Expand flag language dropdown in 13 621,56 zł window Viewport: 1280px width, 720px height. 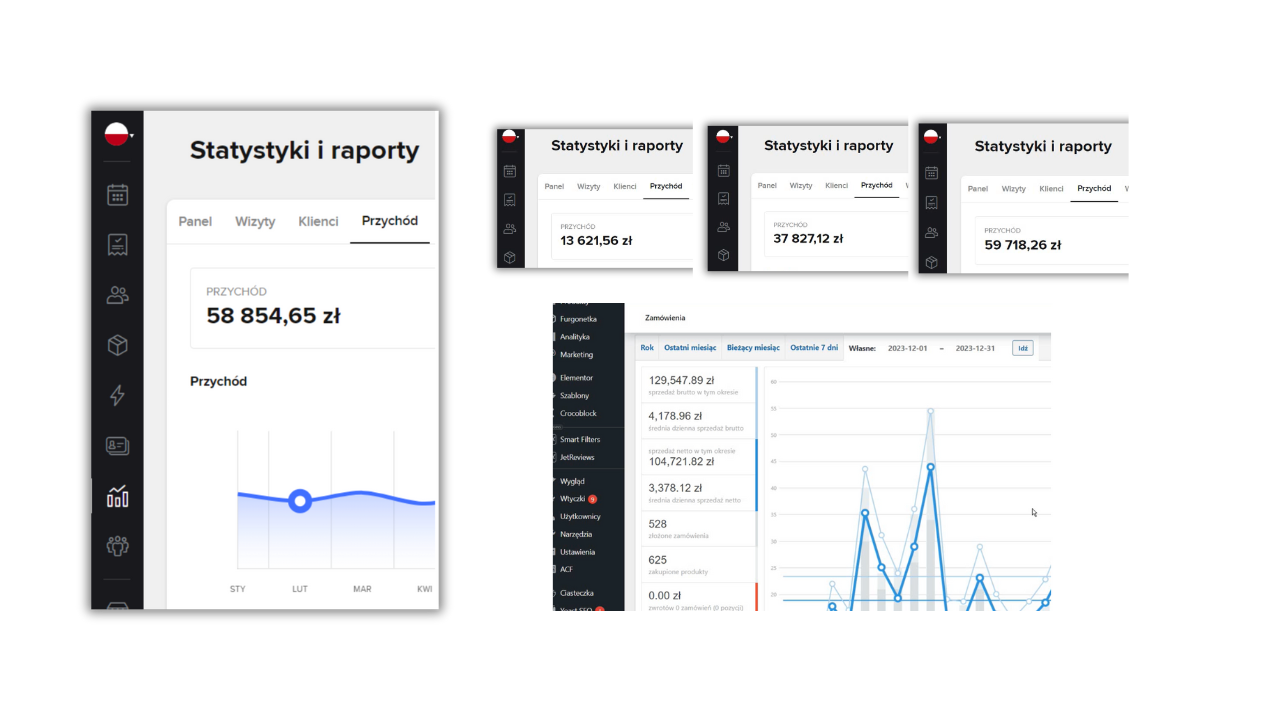pyautogui.click(x=510, y=137)
